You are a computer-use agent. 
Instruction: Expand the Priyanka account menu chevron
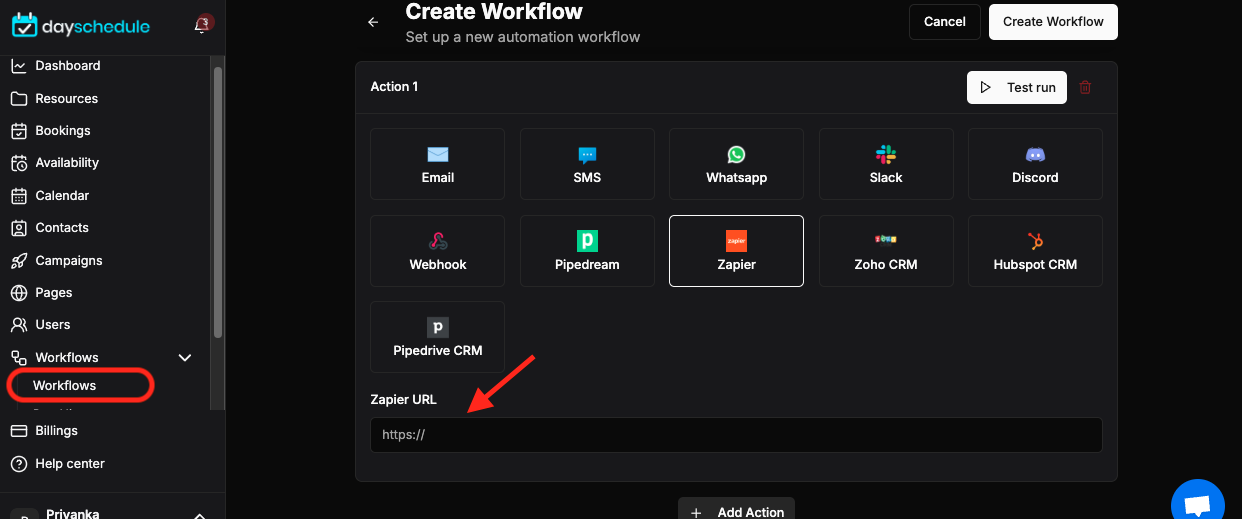(199, 515)
